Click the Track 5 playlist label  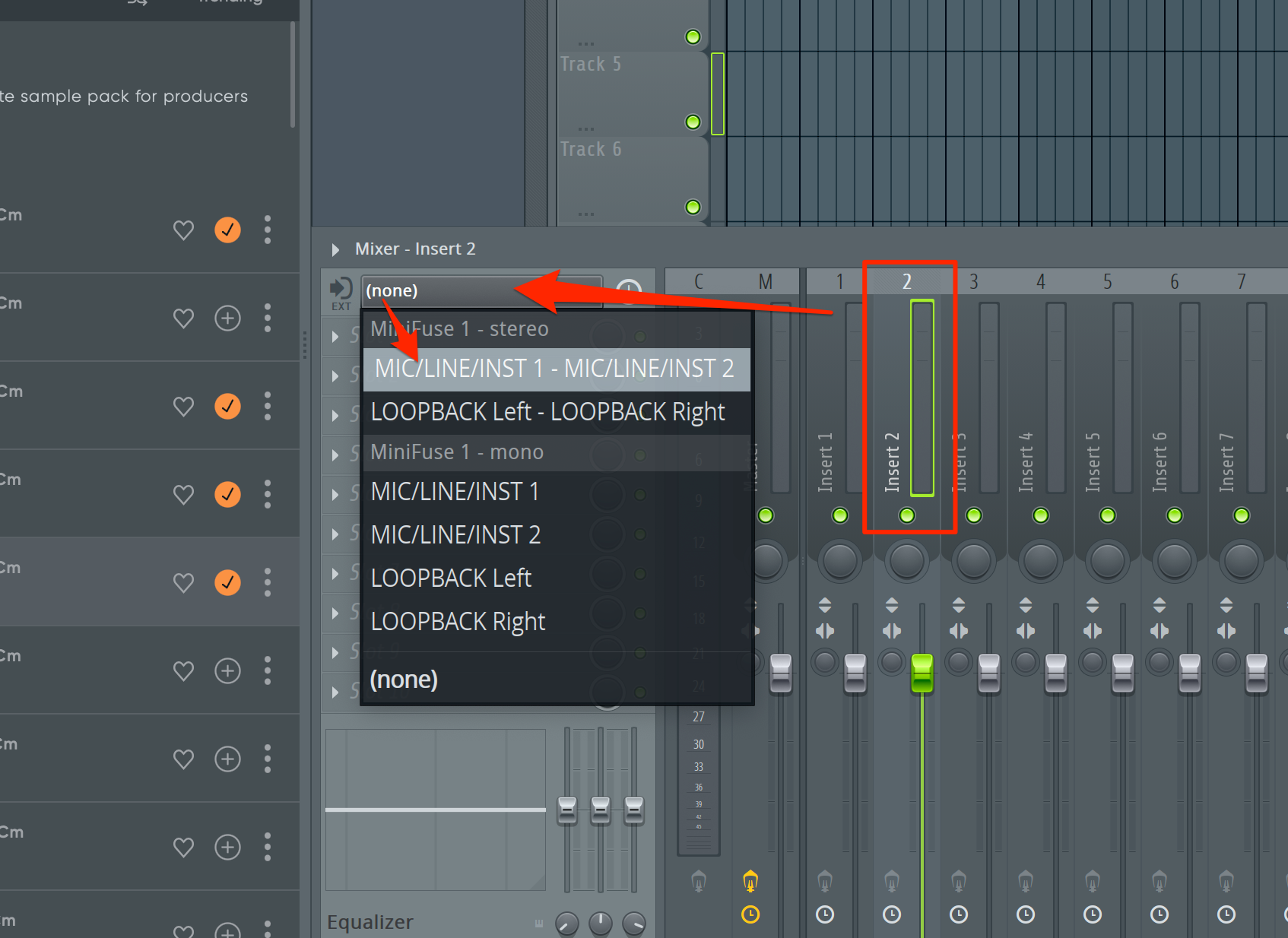591,65
